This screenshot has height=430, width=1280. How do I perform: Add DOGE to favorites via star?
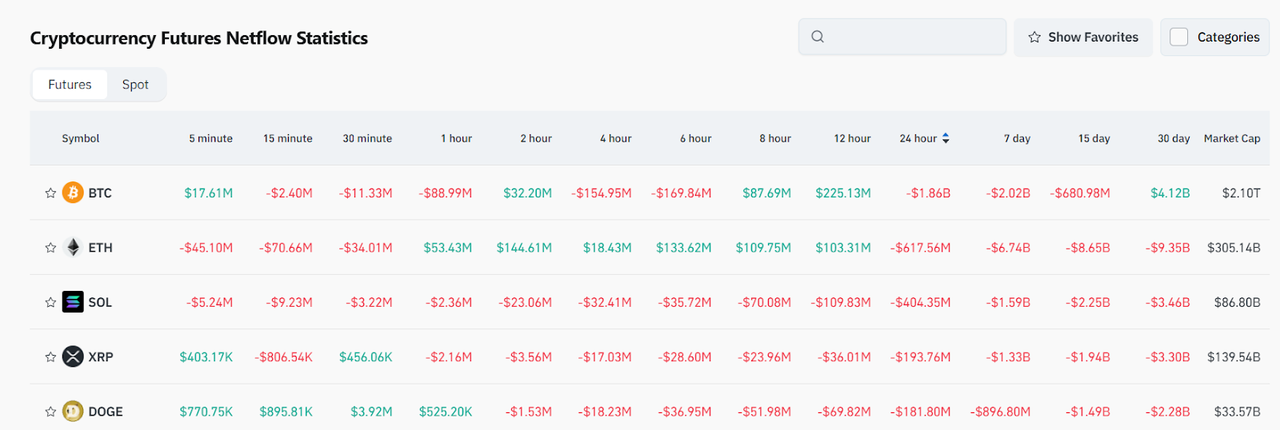coord(50,411)
